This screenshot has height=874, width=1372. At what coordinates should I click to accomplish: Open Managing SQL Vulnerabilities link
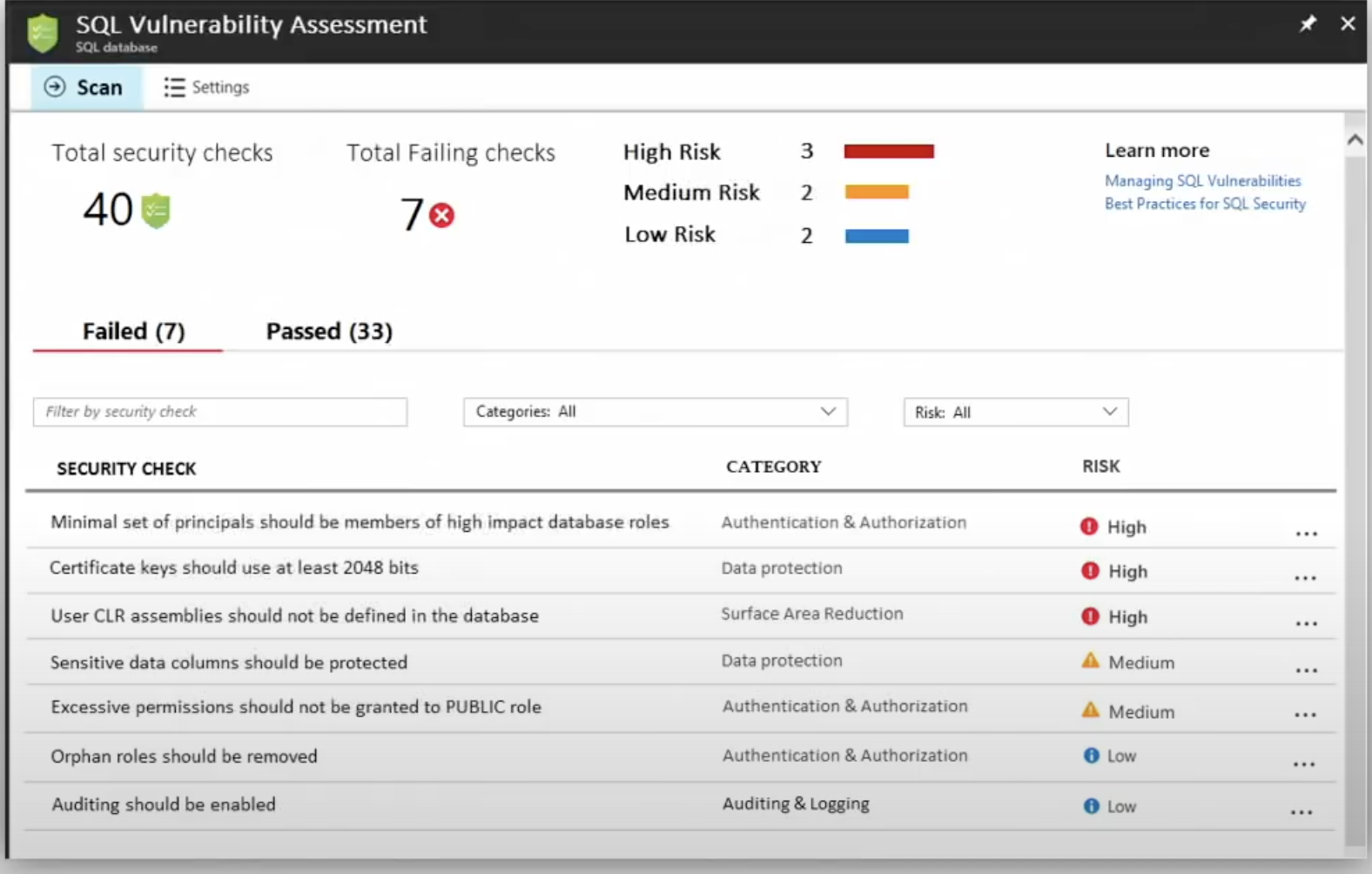coord(1202,181)
